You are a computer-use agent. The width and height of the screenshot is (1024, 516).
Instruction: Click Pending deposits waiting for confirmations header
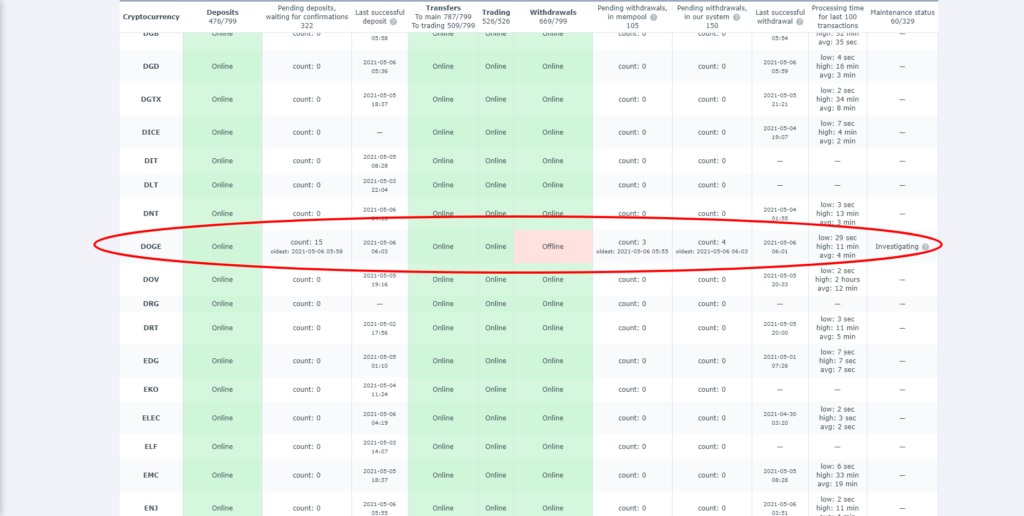pos(308,17)
